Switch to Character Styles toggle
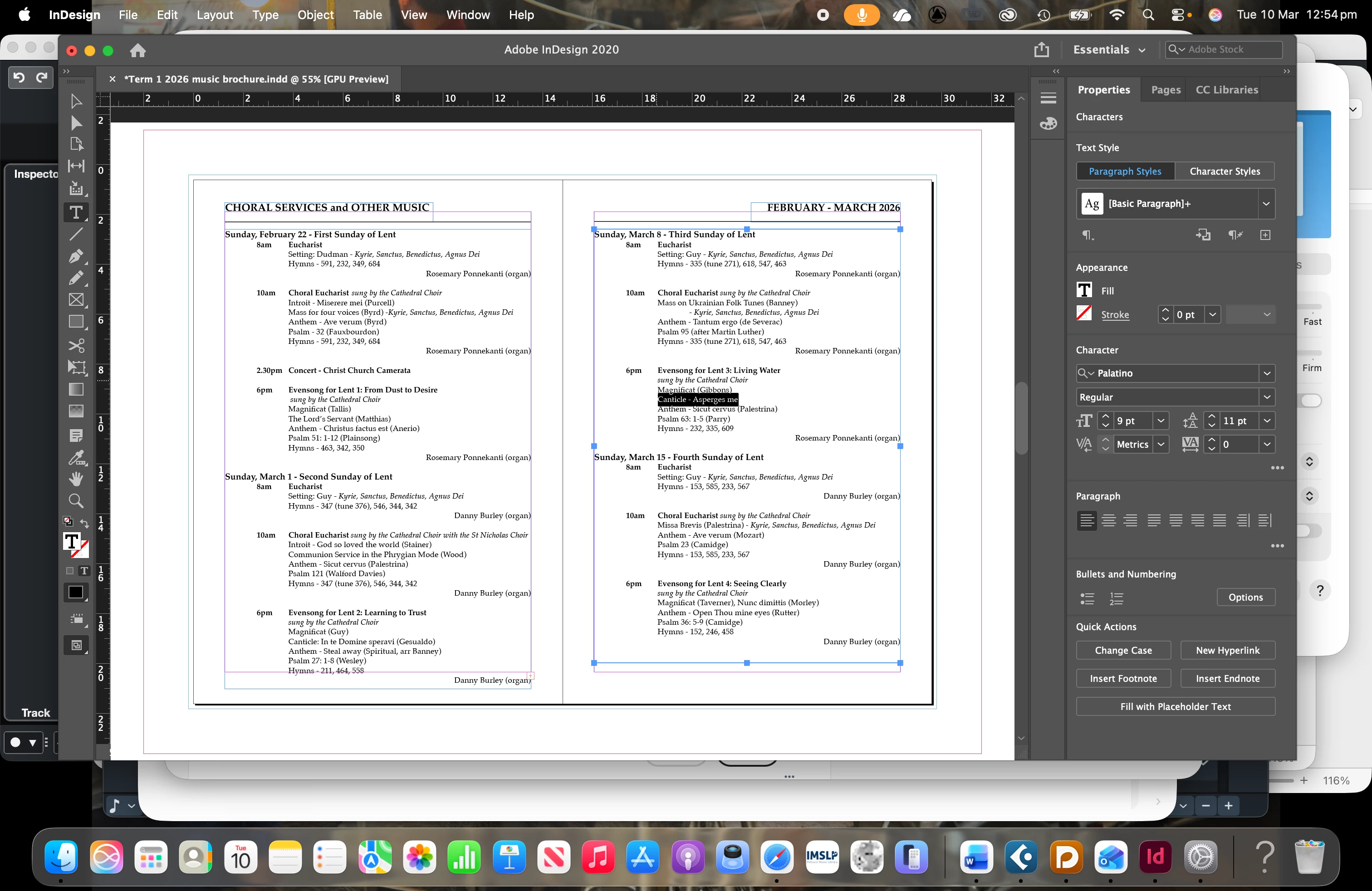Viewport: 1372px width, 891px height. click(1225, 171)
